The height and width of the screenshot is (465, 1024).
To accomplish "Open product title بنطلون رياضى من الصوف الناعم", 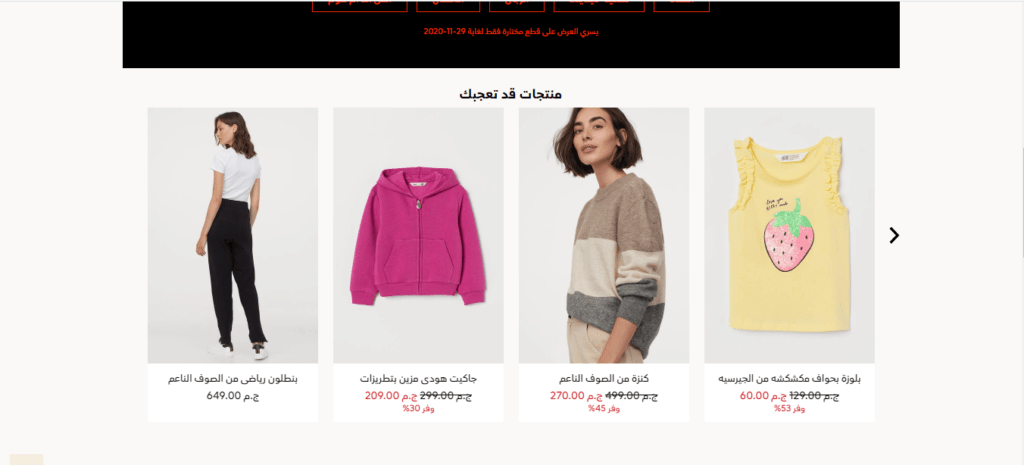I will tap(232, 379).
